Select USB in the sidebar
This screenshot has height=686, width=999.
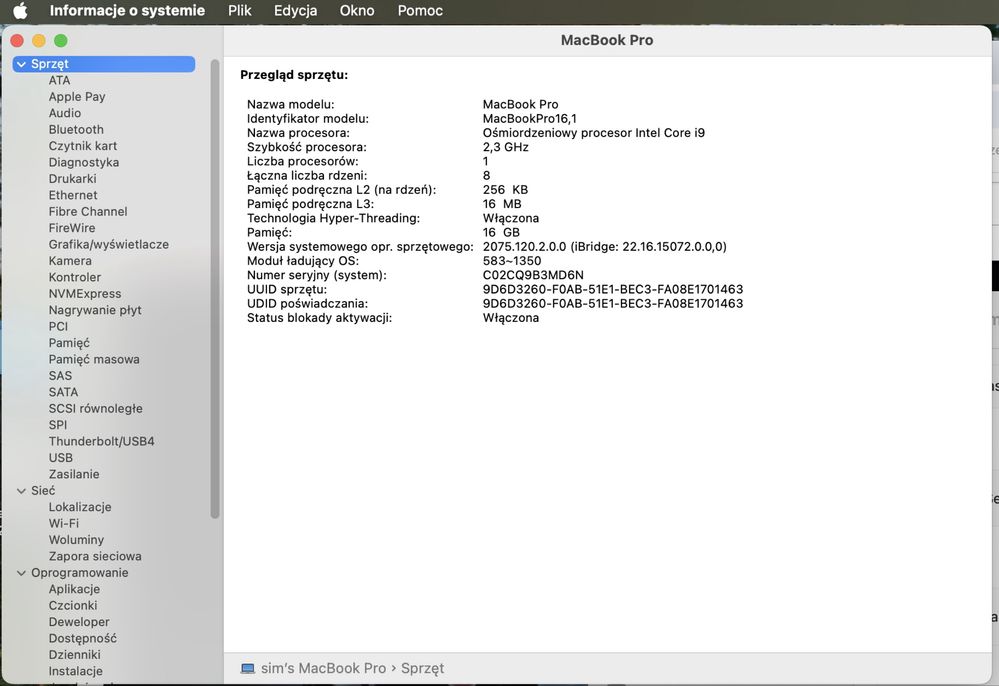[61, 458]
